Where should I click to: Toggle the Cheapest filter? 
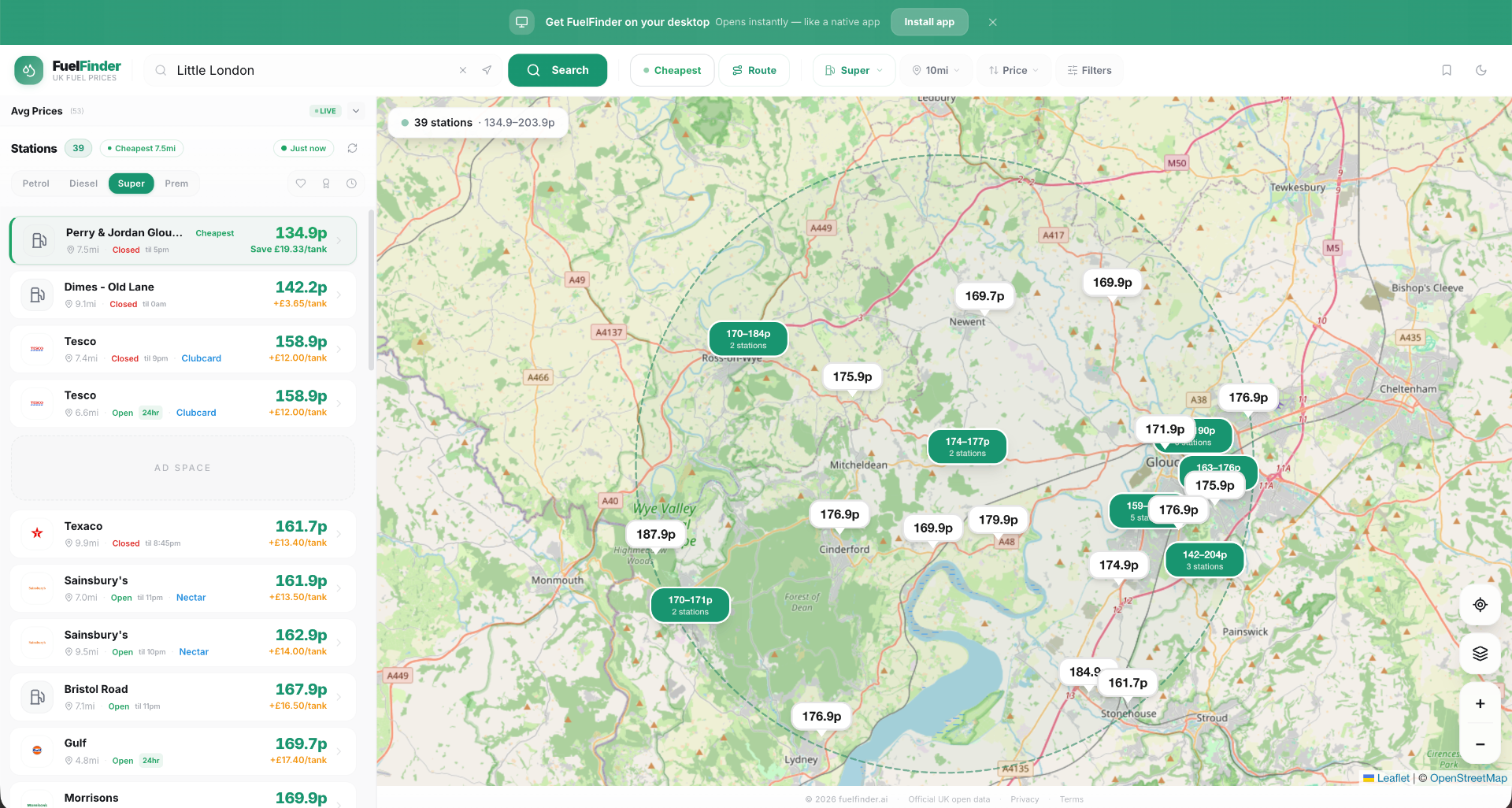[672, 70]
